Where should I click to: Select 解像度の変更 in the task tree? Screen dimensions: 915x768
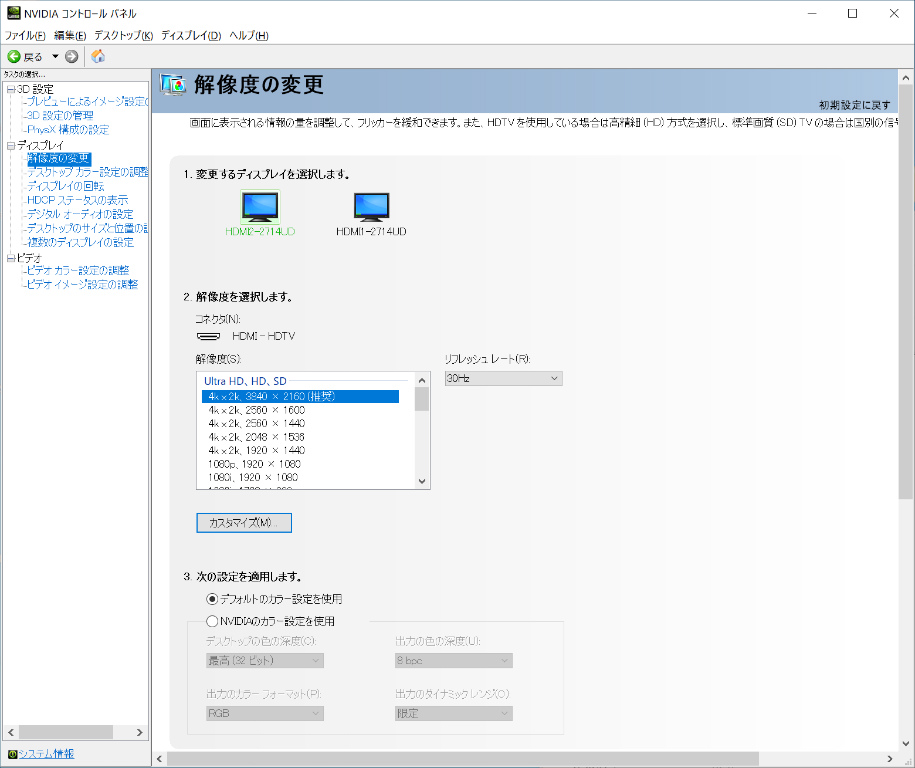(x=59, y=158)
